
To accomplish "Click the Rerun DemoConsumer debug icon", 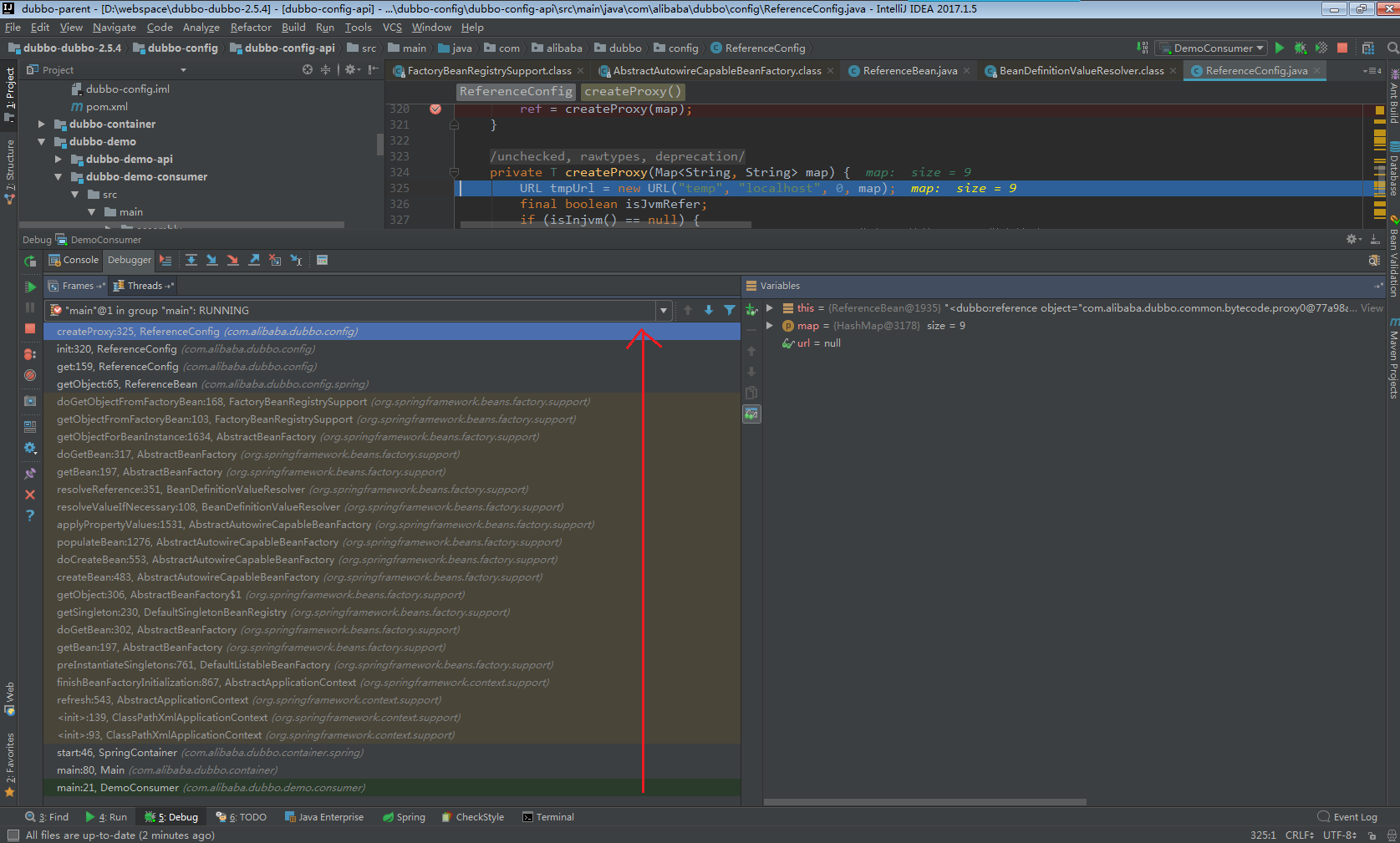I will click(x=30, y=261).
